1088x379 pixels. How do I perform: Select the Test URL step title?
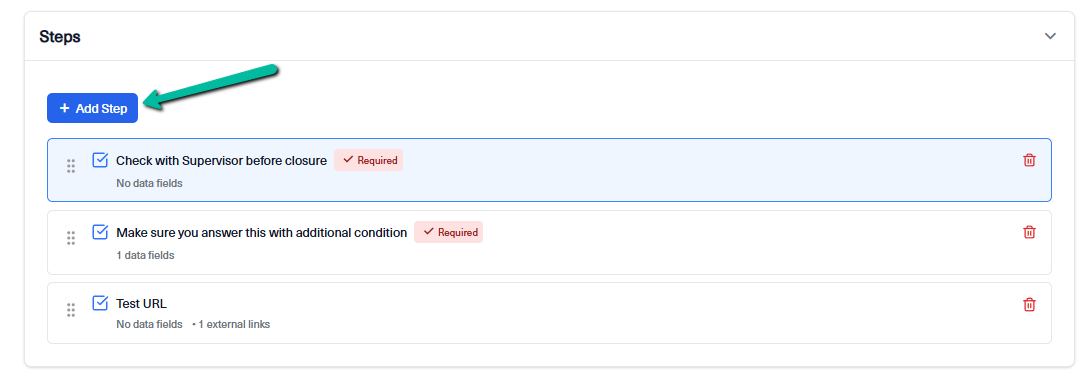[x=142, y=304]
